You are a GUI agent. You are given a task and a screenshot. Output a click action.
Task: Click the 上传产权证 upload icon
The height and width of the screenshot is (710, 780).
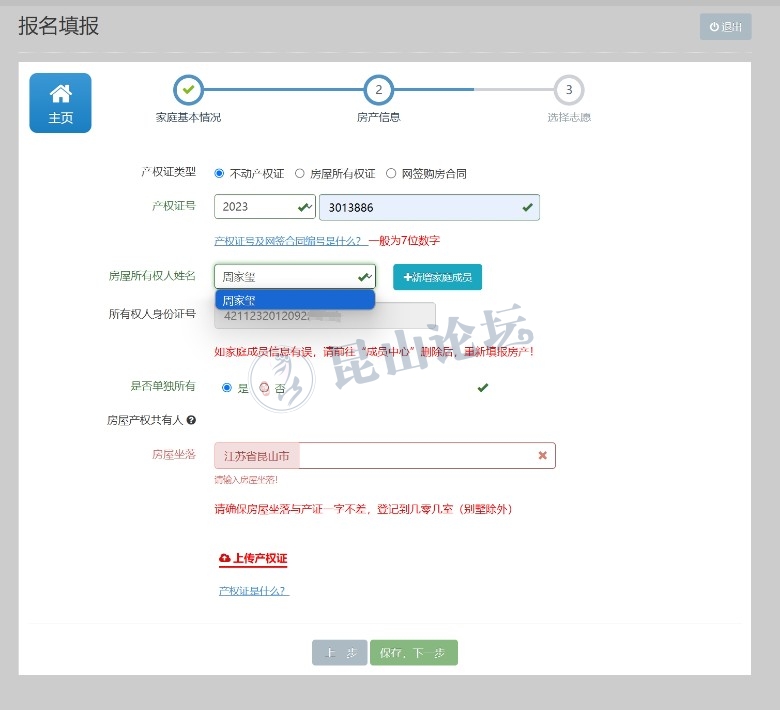click(x=224, y=558)
